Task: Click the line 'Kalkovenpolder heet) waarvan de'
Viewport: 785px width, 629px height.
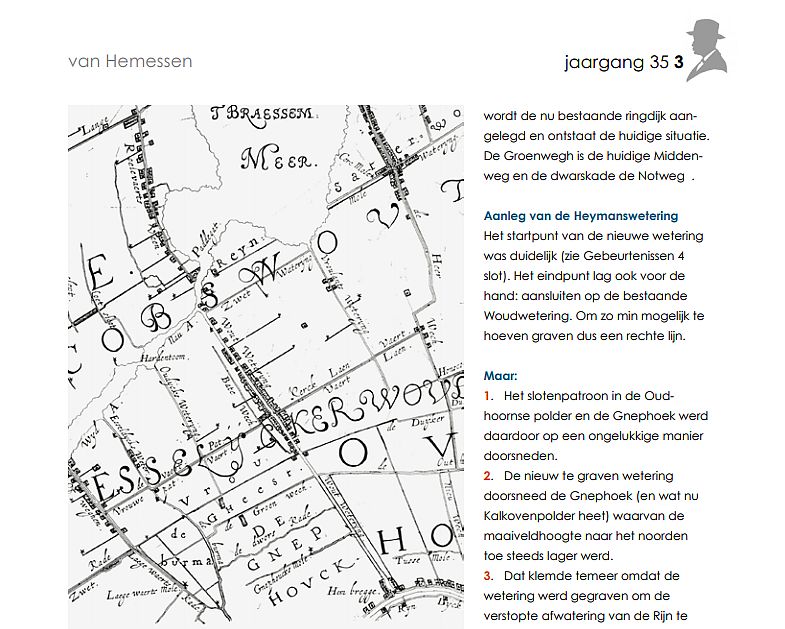Action: (584, 516)
